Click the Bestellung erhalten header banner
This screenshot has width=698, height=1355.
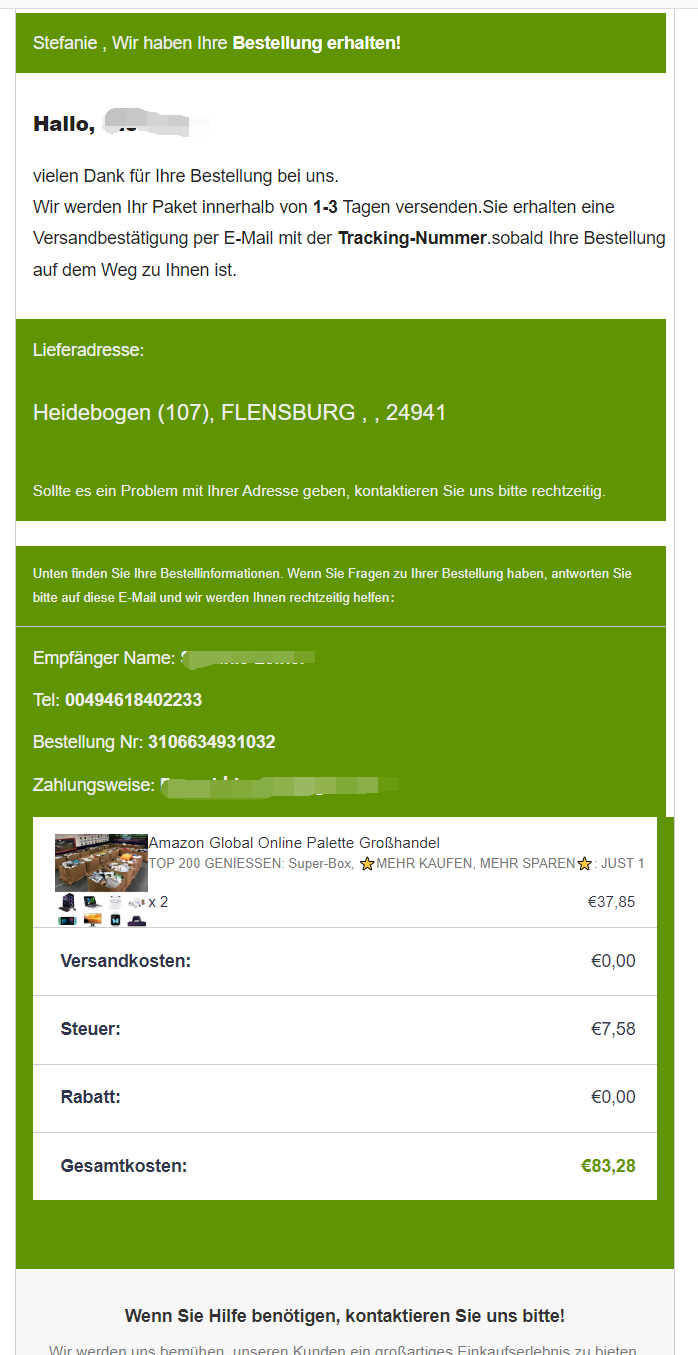click(x=340, y=43)
